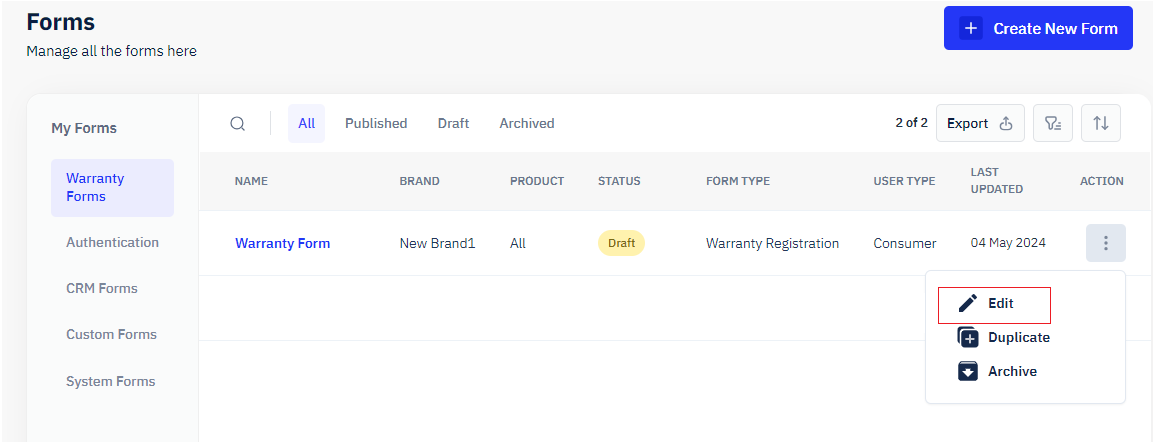
Task: Open Authentication forms category
Action: pyautogui.click(x=112, y=242)
